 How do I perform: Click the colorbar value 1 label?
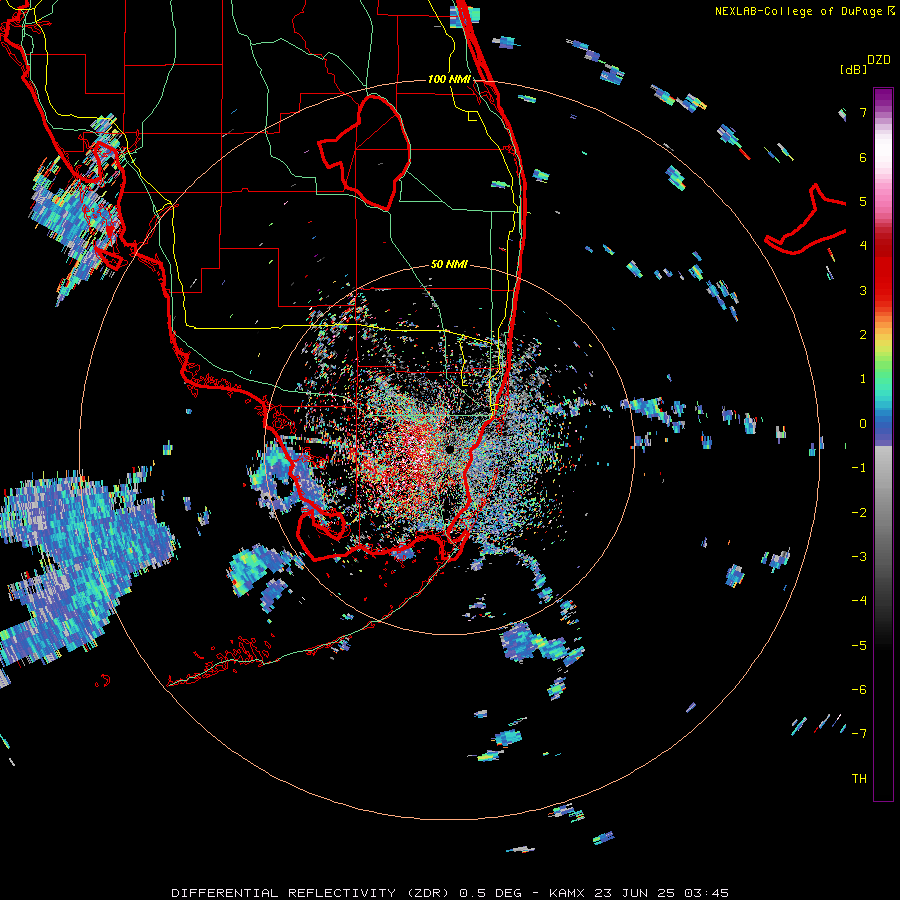[x=863, y=379]
